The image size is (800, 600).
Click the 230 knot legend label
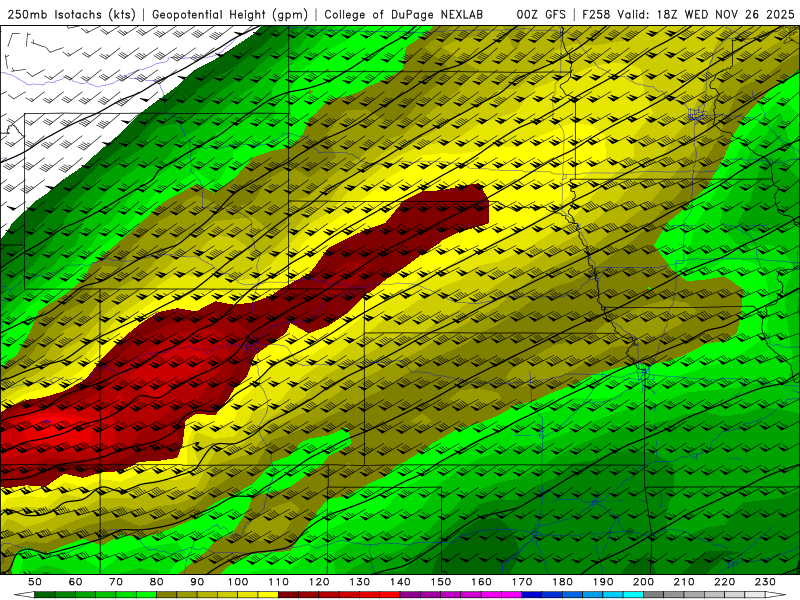click(765, 582)
